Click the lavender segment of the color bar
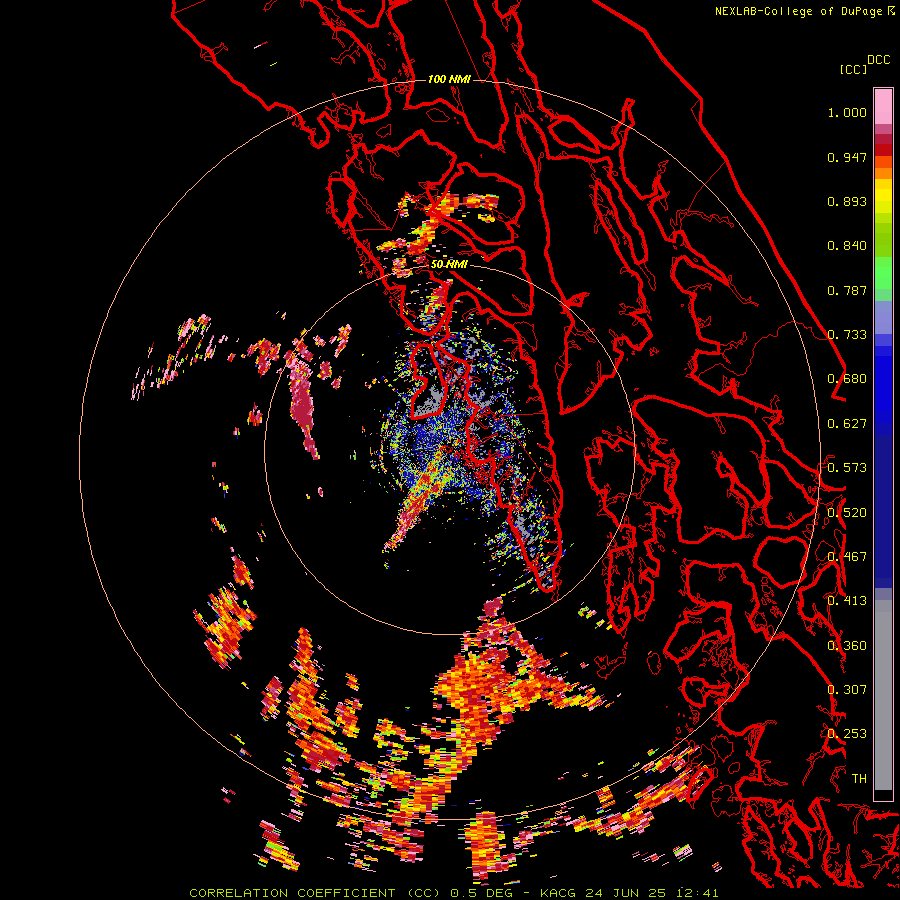This screenshot has height=900, width=900. pyautogui.click(x=883, y=317)
